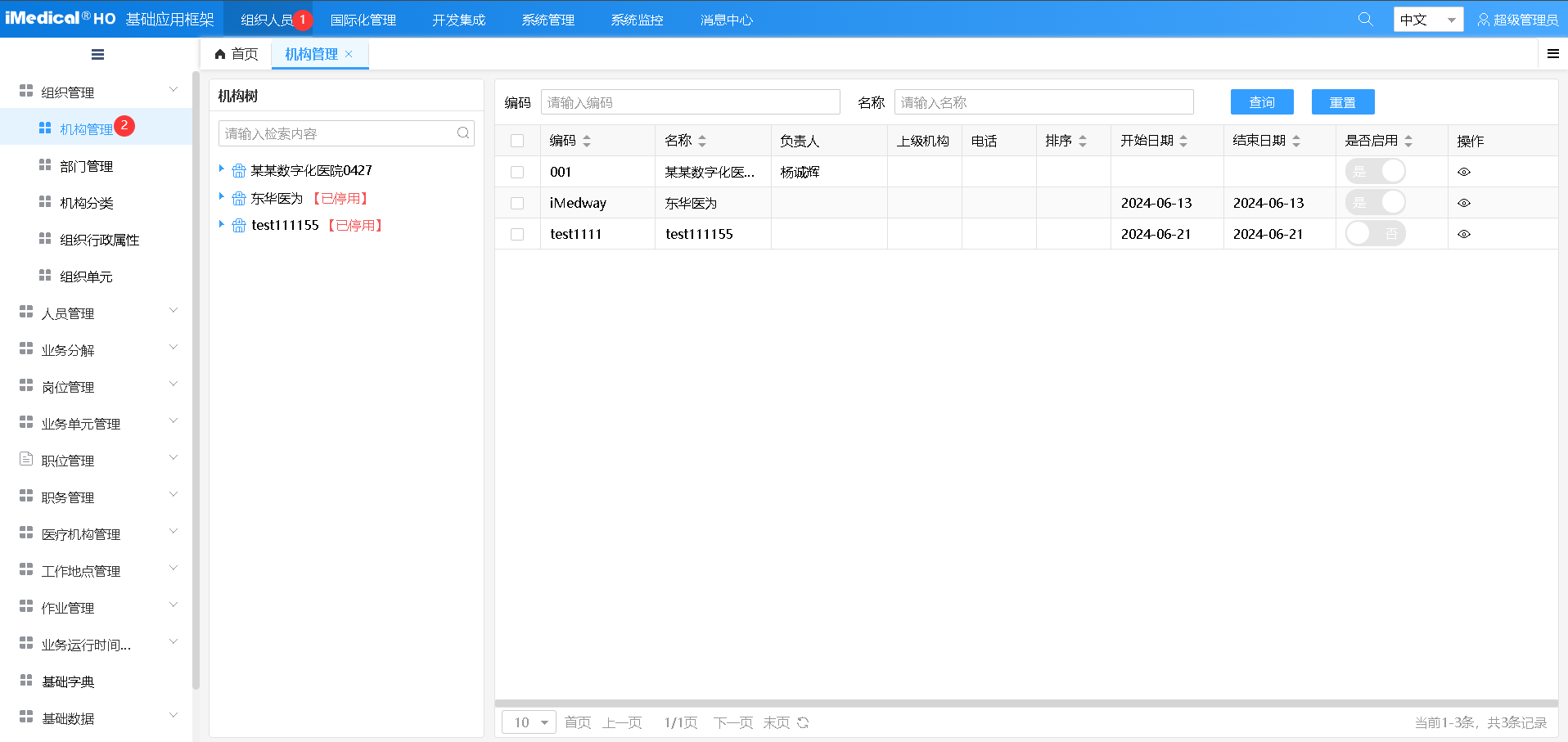1568x742 pixels.
Task: Toggle the enabled switch for test1111 row
Action: (x=1375, y=234)
